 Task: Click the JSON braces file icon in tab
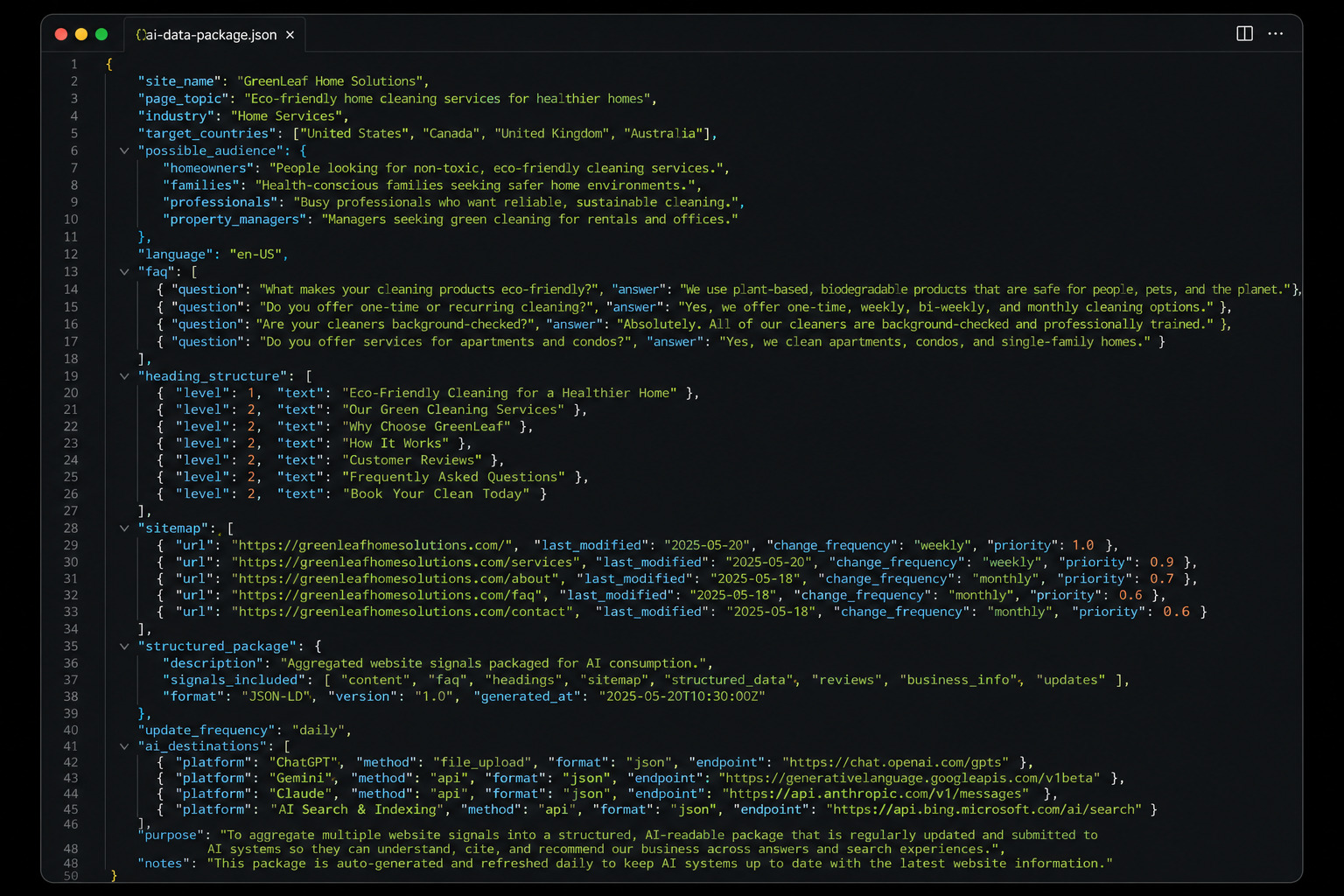click(x=140, y=35)
